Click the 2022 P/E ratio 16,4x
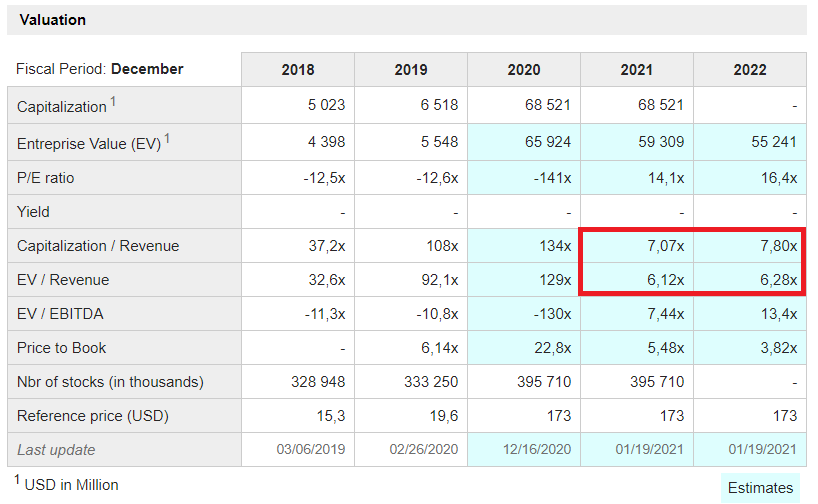This screenshot has width=818, height=504. (x=779, y=178)
